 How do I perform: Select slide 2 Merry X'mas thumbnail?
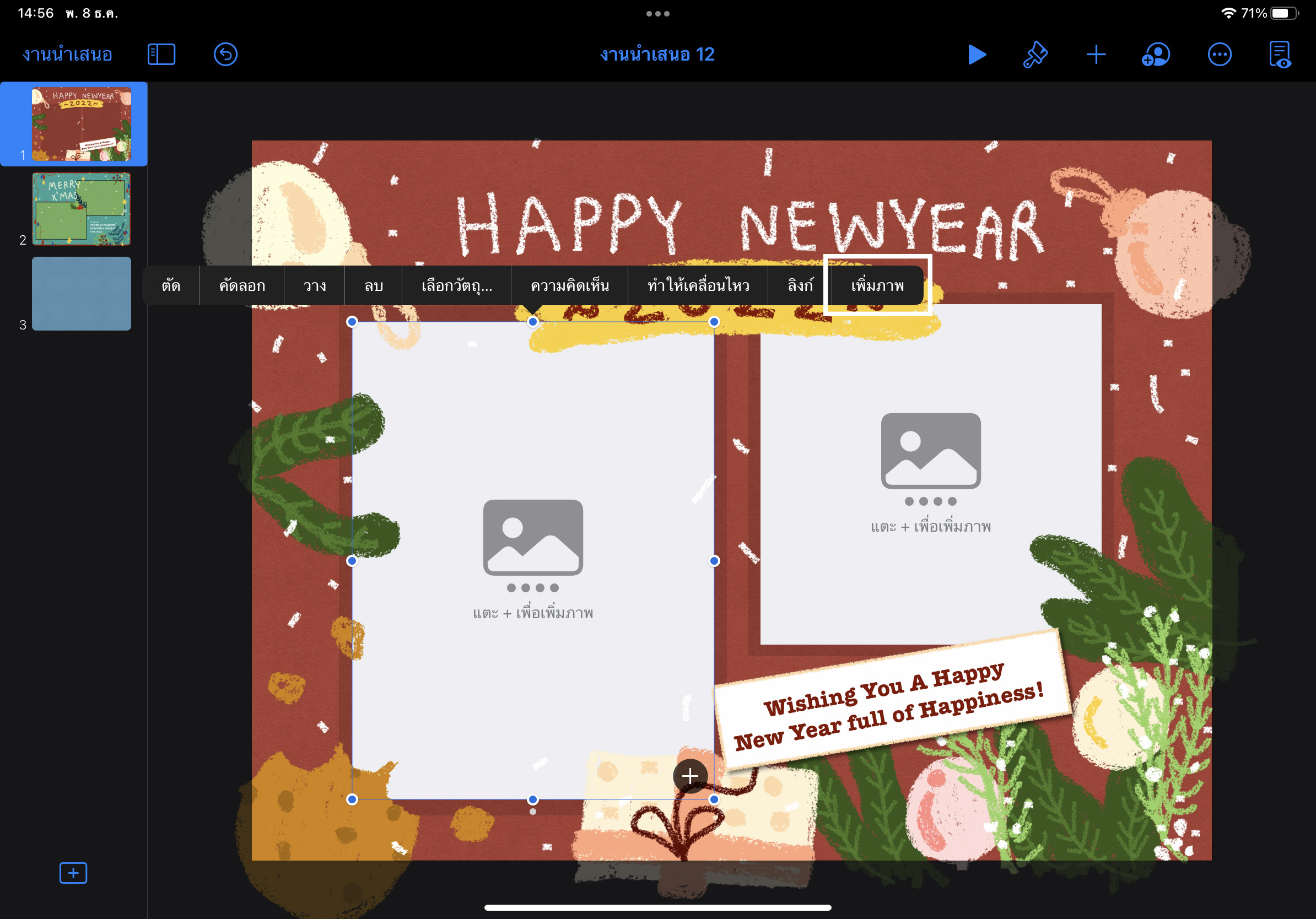[82, 209]
